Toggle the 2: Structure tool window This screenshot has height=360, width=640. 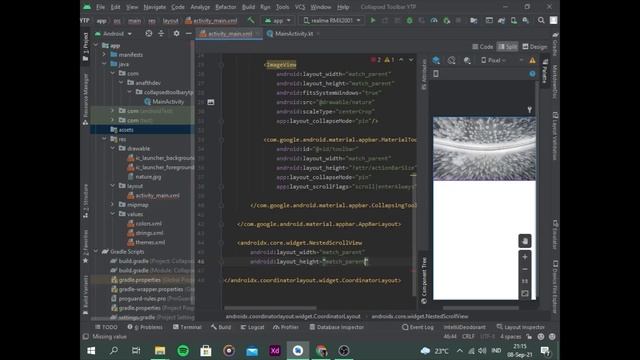[x=86, y=200]
